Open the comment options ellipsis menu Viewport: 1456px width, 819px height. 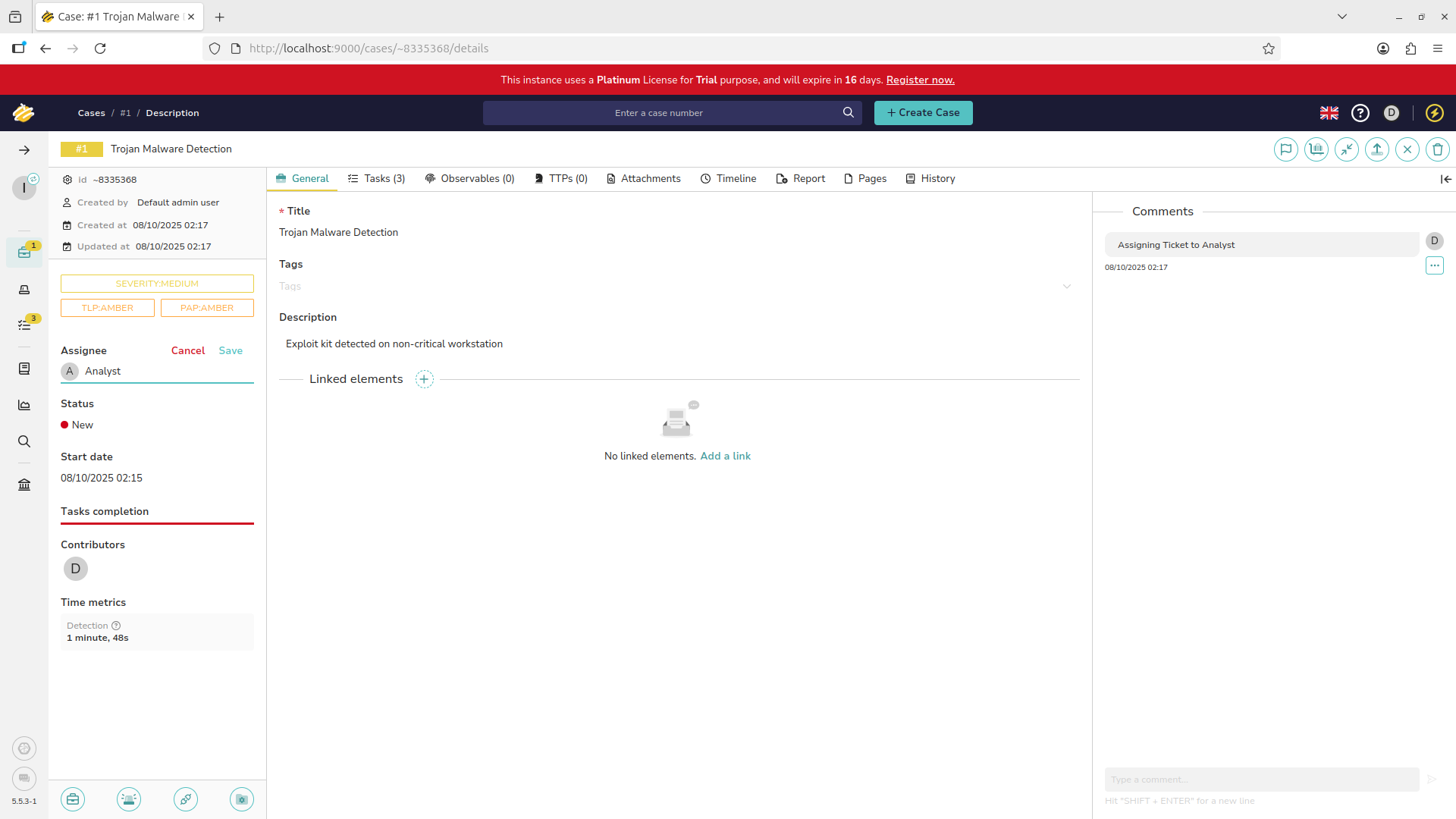(1434, 265)
